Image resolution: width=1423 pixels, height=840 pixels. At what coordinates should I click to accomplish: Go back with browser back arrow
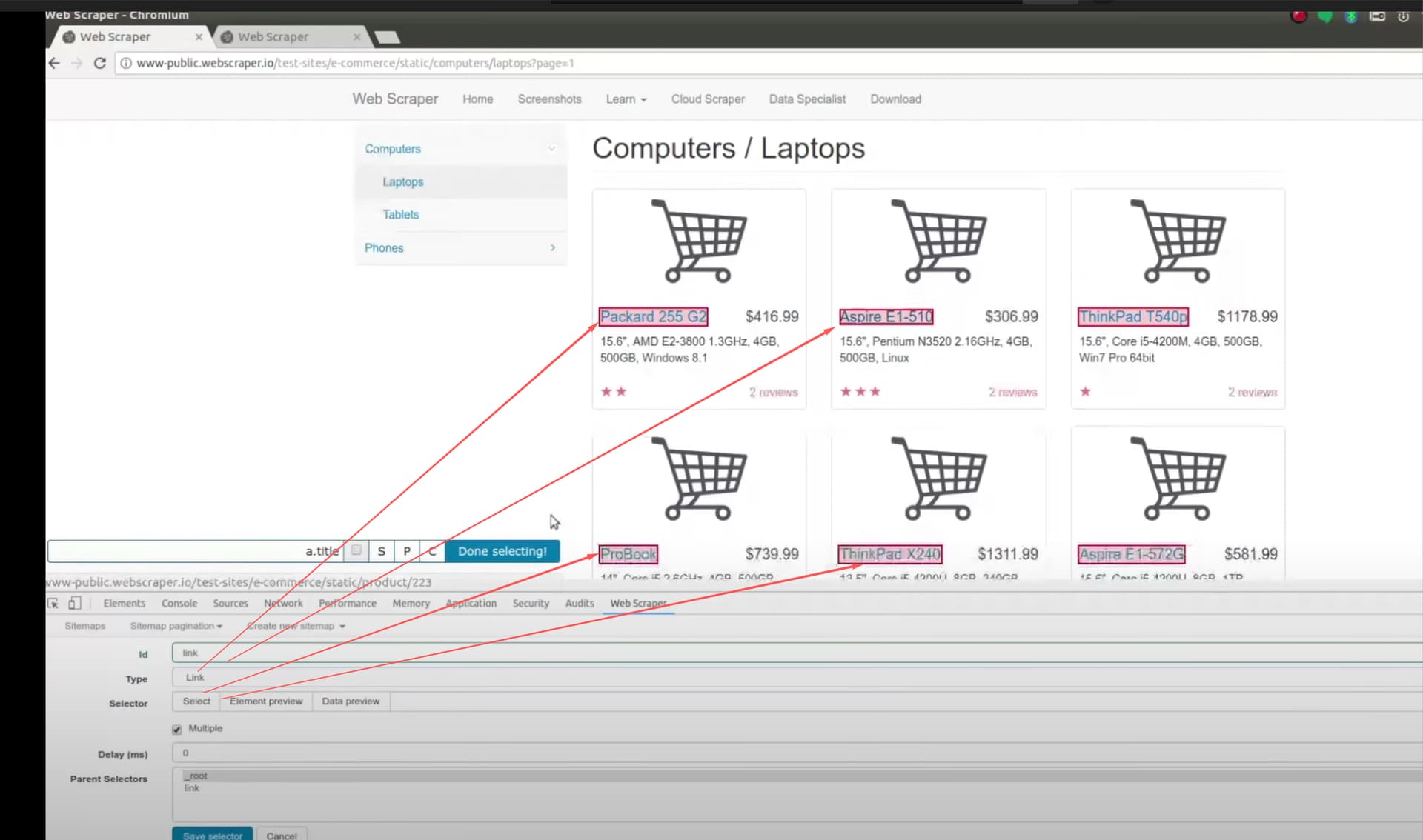(x=54, y=63)
